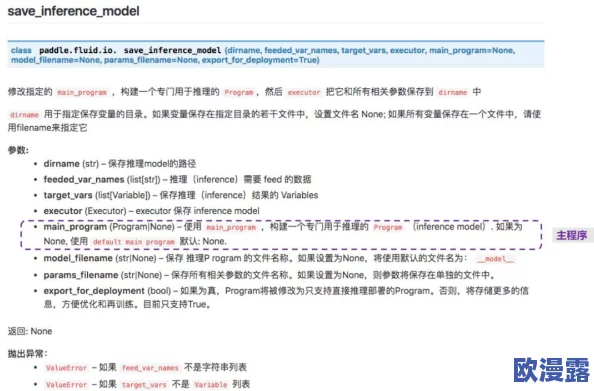Click the bold main_program parameter name
The width and height of the screenshot is (594, 391).
click(75, 227)
